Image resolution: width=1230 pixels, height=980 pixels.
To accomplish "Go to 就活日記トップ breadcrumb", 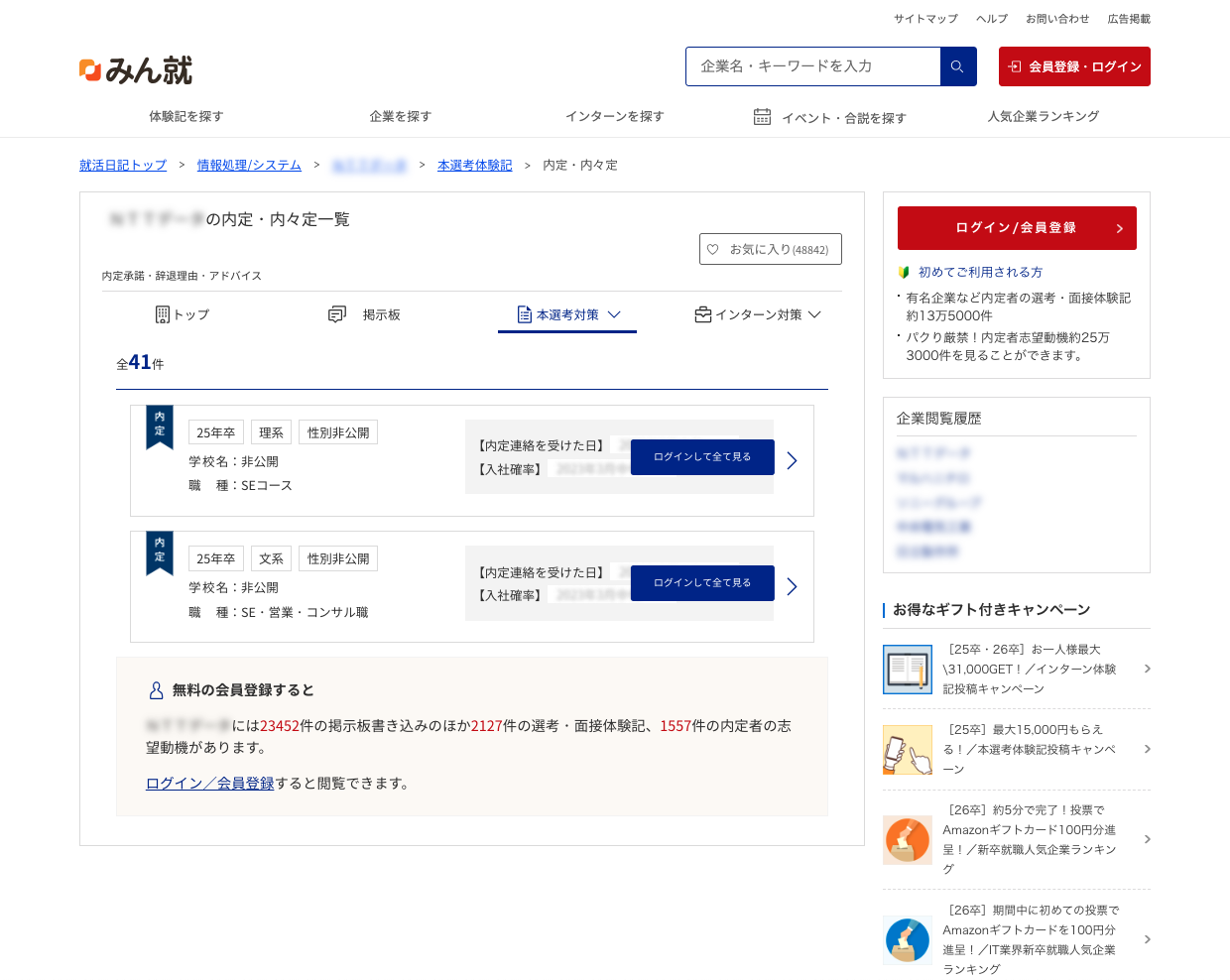I will (123, 166).
